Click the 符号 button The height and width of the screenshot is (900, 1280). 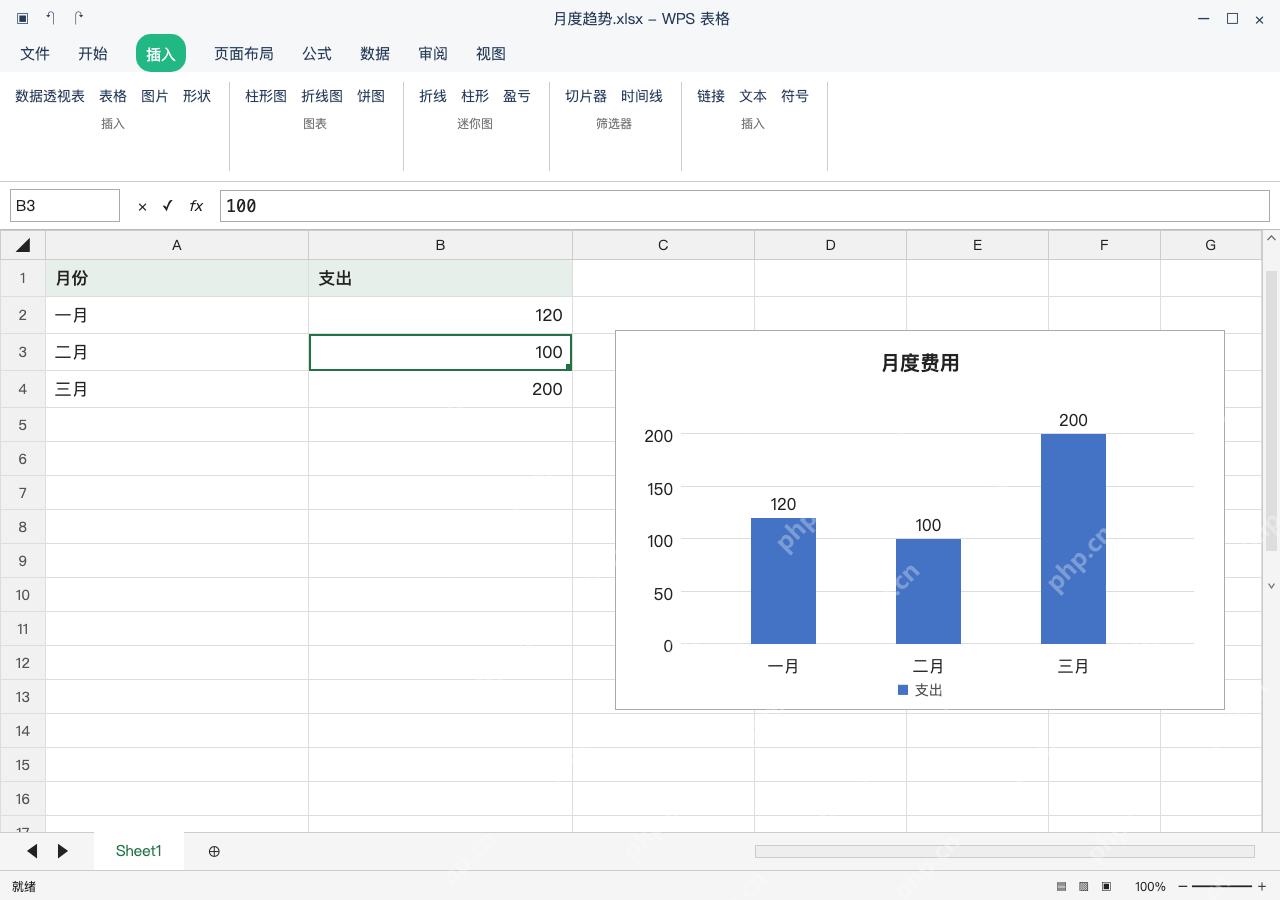[795, 96]
